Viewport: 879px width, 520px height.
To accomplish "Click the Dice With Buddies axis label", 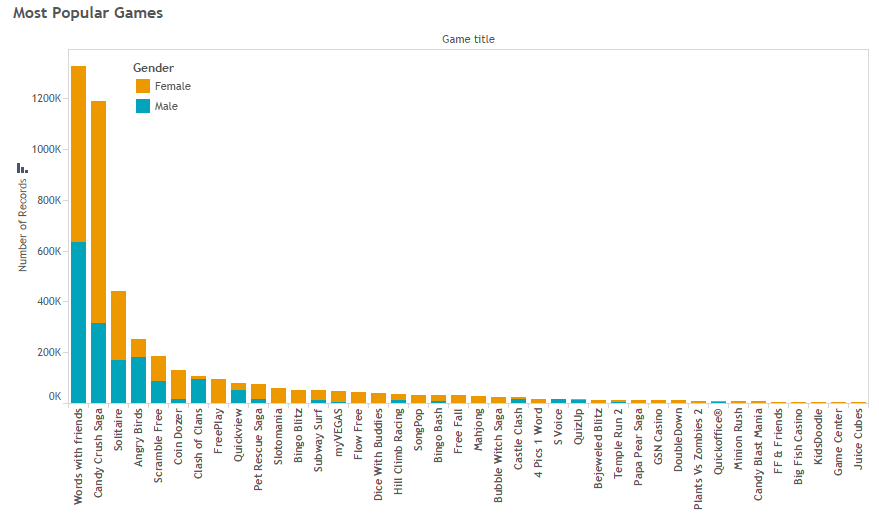I will [x=378, y=454].
